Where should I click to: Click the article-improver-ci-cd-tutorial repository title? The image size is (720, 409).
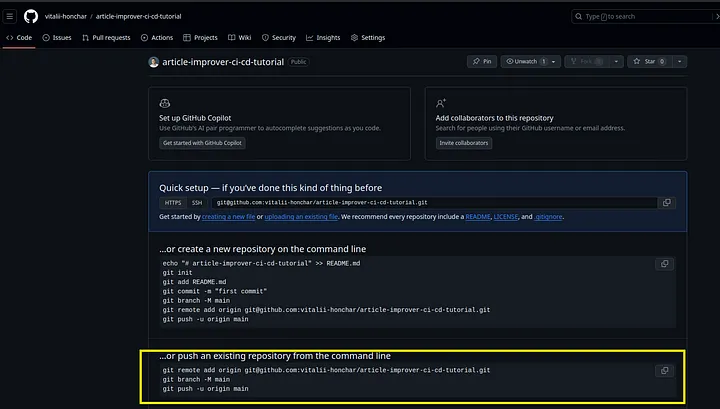[223, 62]
